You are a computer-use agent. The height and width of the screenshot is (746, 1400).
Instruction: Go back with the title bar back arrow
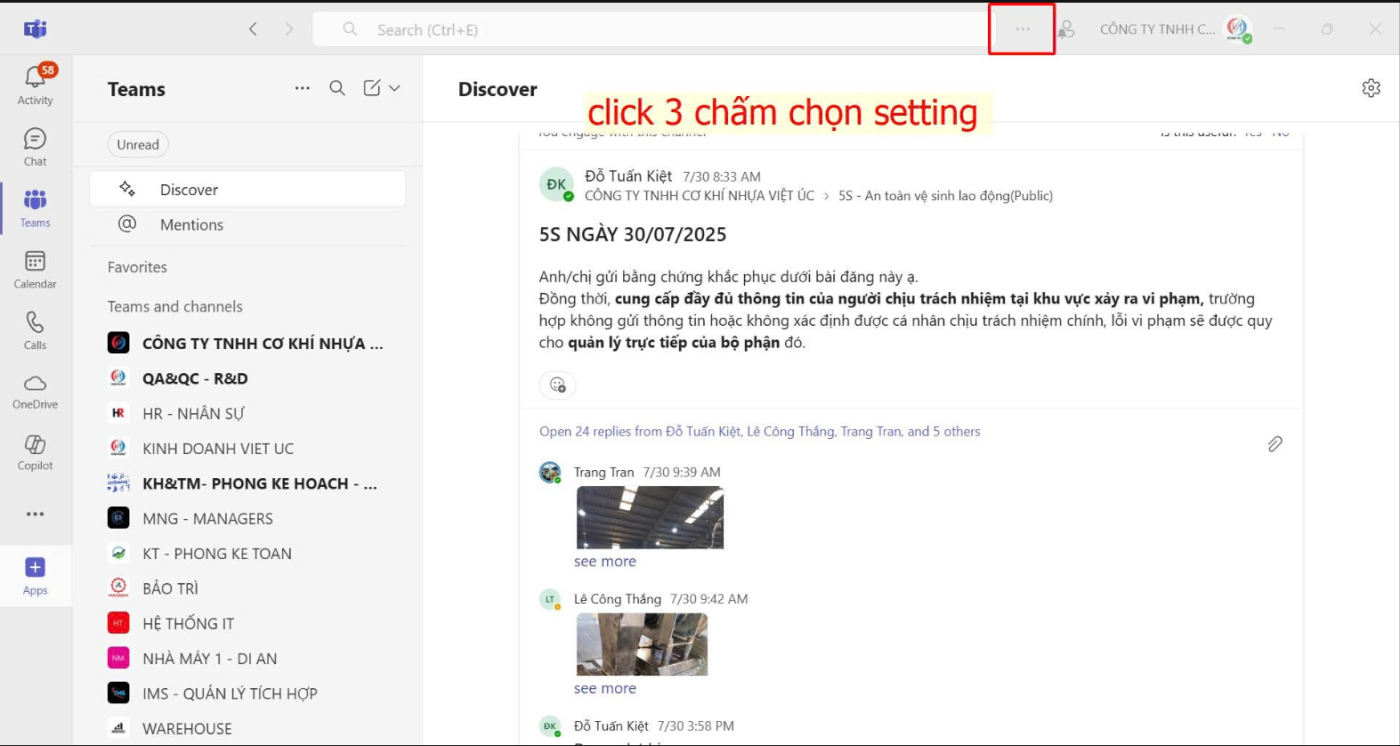[253, 29]
